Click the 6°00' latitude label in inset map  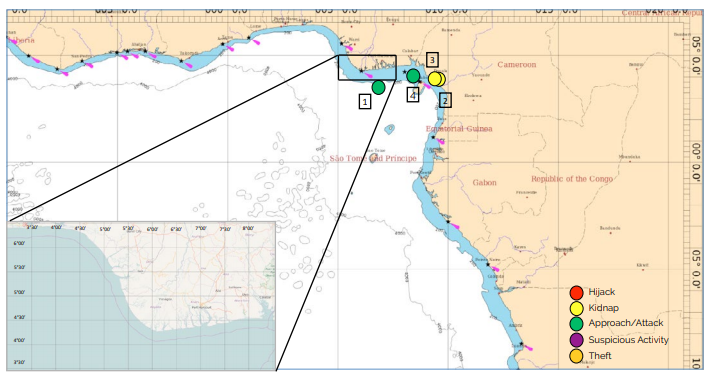coord(20,244)
